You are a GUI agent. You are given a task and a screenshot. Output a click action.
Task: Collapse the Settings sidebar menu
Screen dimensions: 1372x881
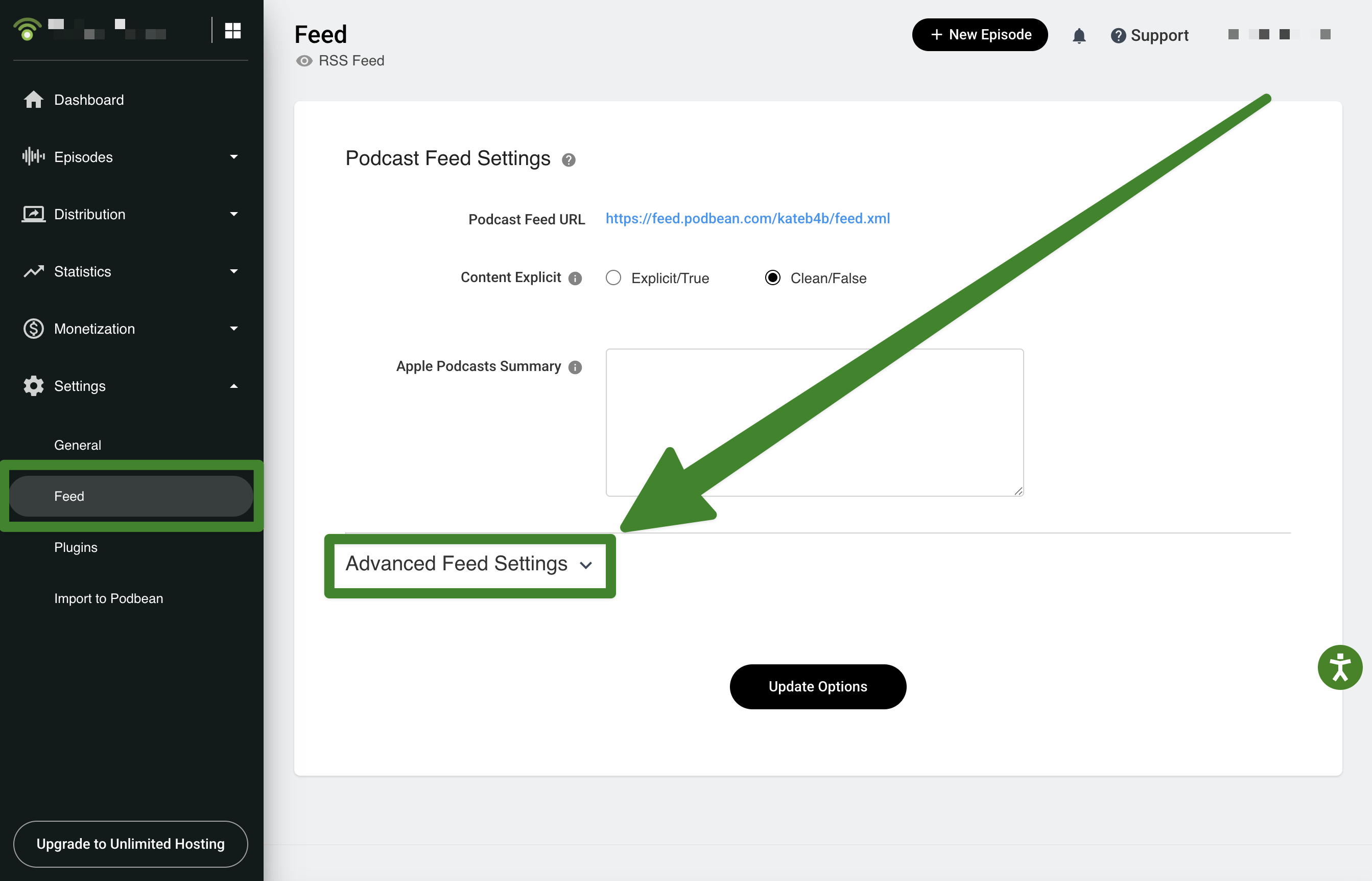130,386
